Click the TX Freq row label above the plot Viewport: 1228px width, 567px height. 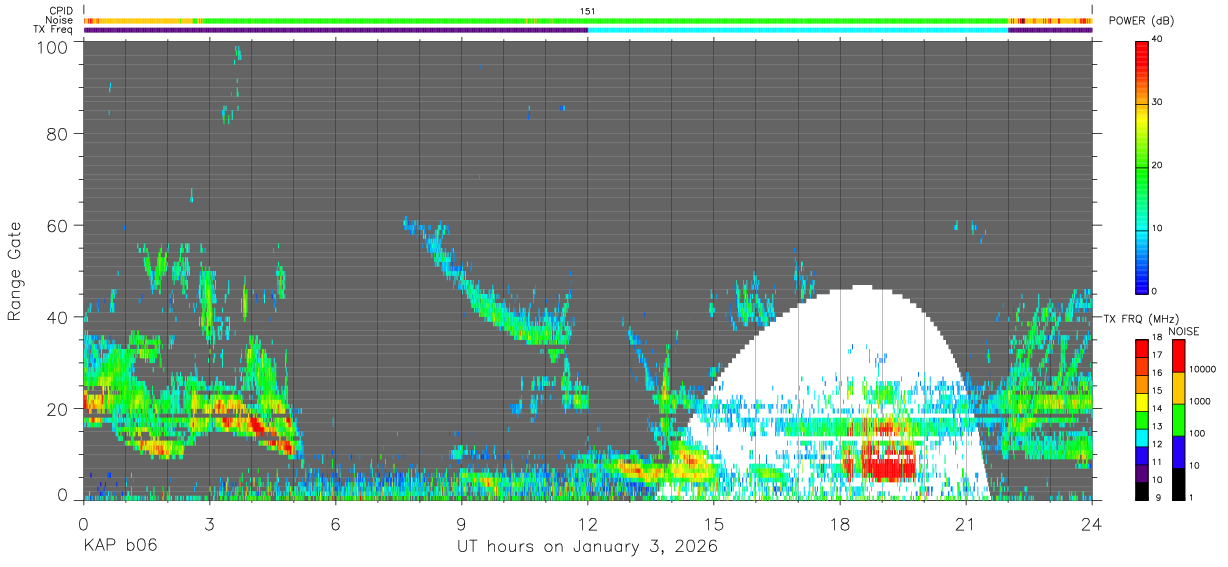coord(54,30)
